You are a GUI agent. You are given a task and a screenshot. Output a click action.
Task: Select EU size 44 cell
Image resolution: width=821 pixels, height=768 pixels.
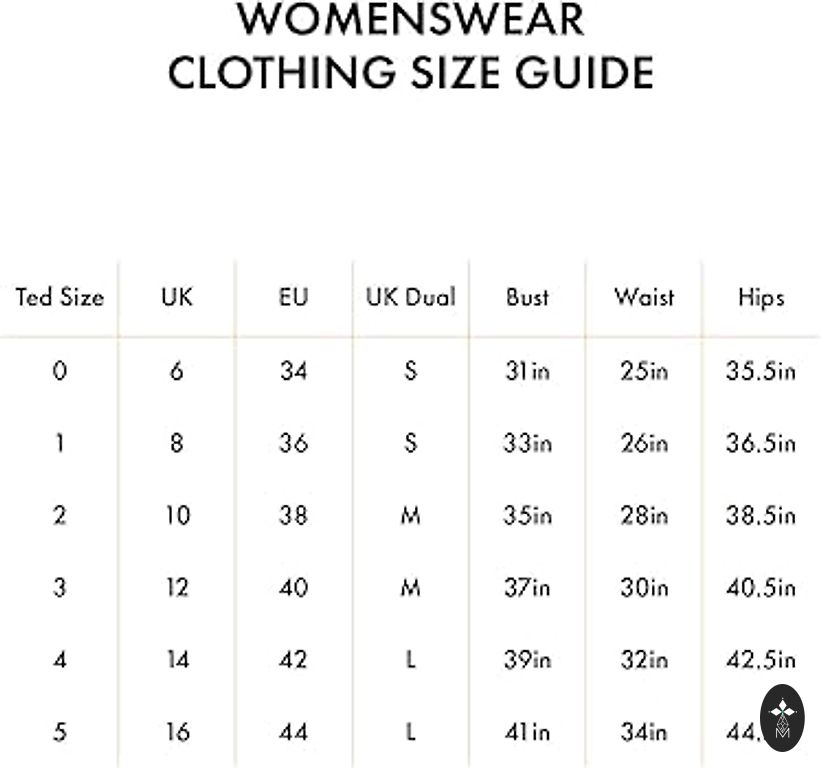pos(294,732)
